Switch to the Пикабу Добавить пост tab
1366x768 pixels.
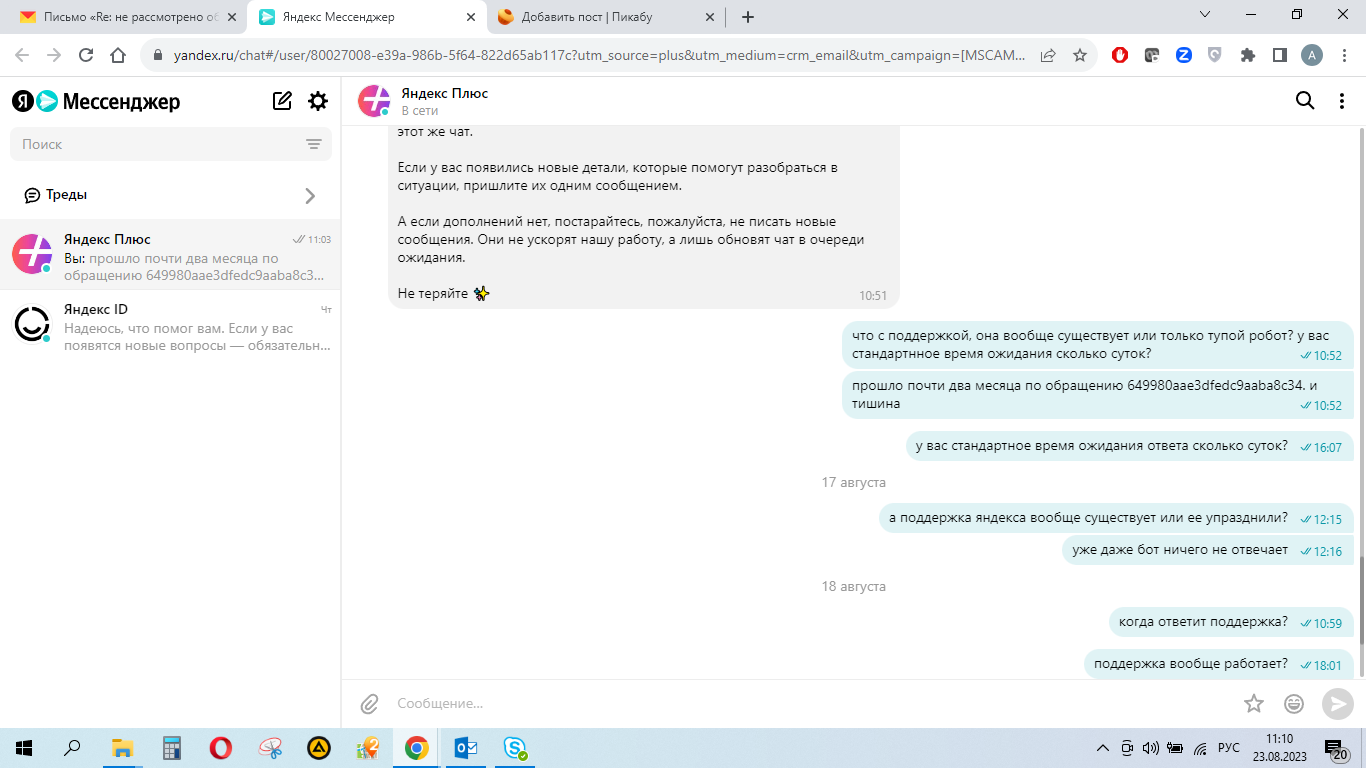pyautogui.click(x=604, y=17)
